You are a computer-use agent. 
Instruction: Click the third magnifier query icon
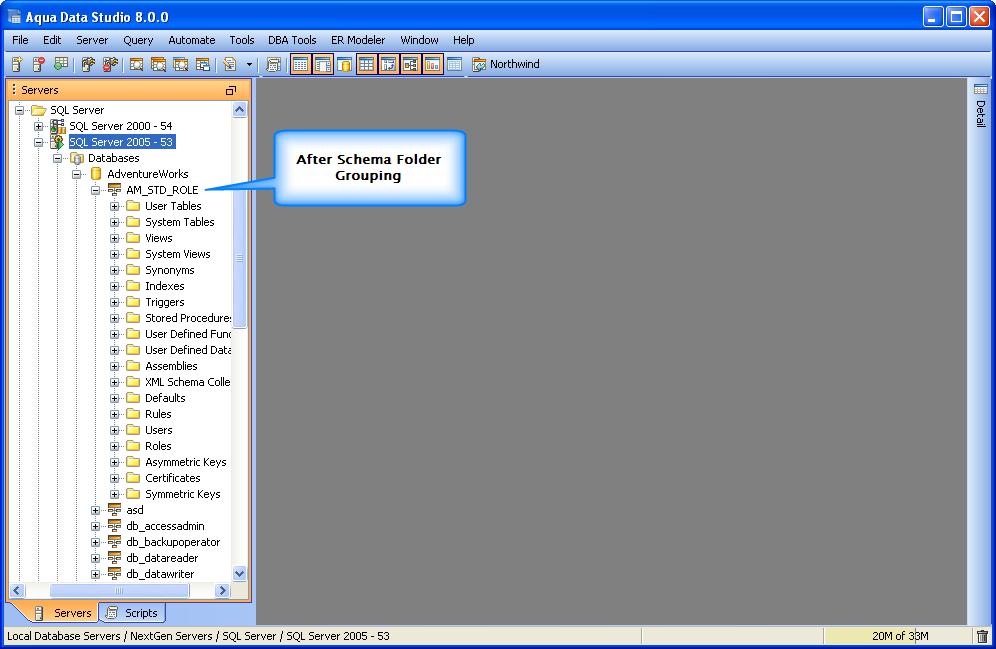[180, 64]
